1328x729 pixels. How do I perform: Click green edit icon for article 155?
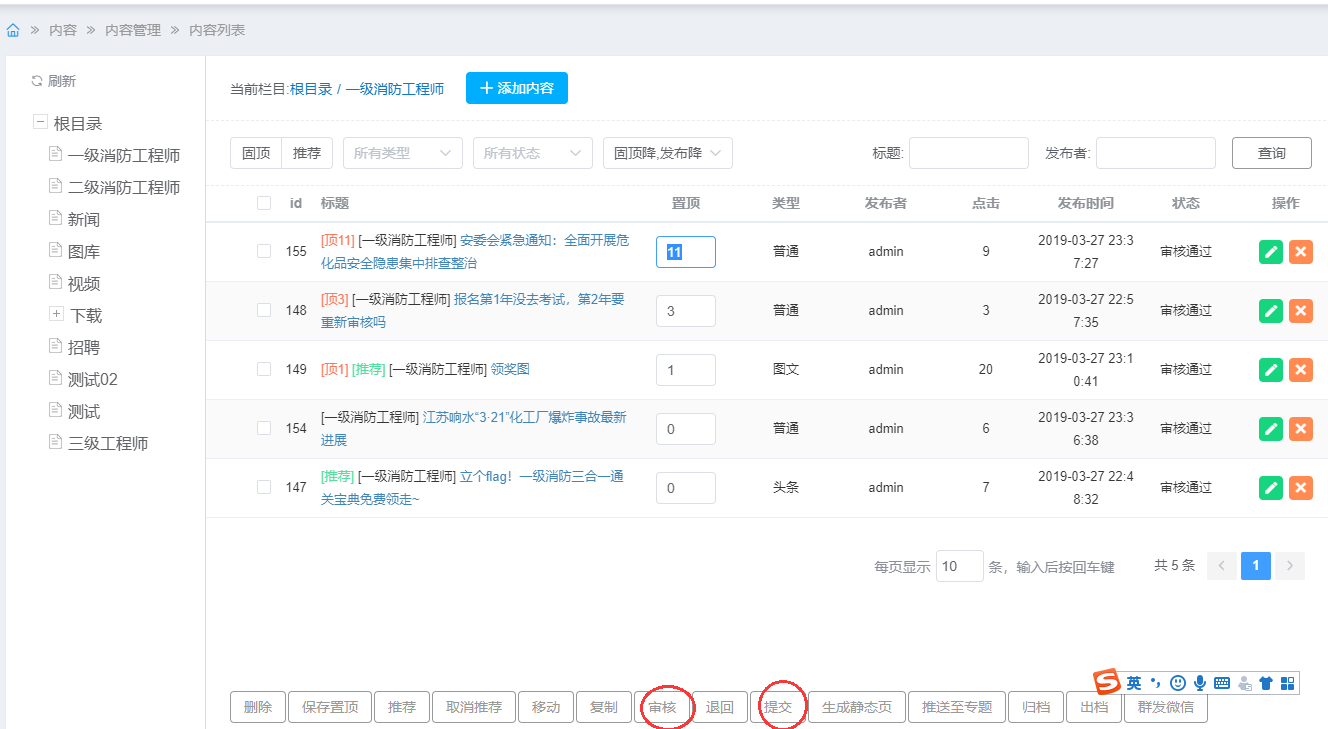pyautogui.click(x=1271, y=252)
